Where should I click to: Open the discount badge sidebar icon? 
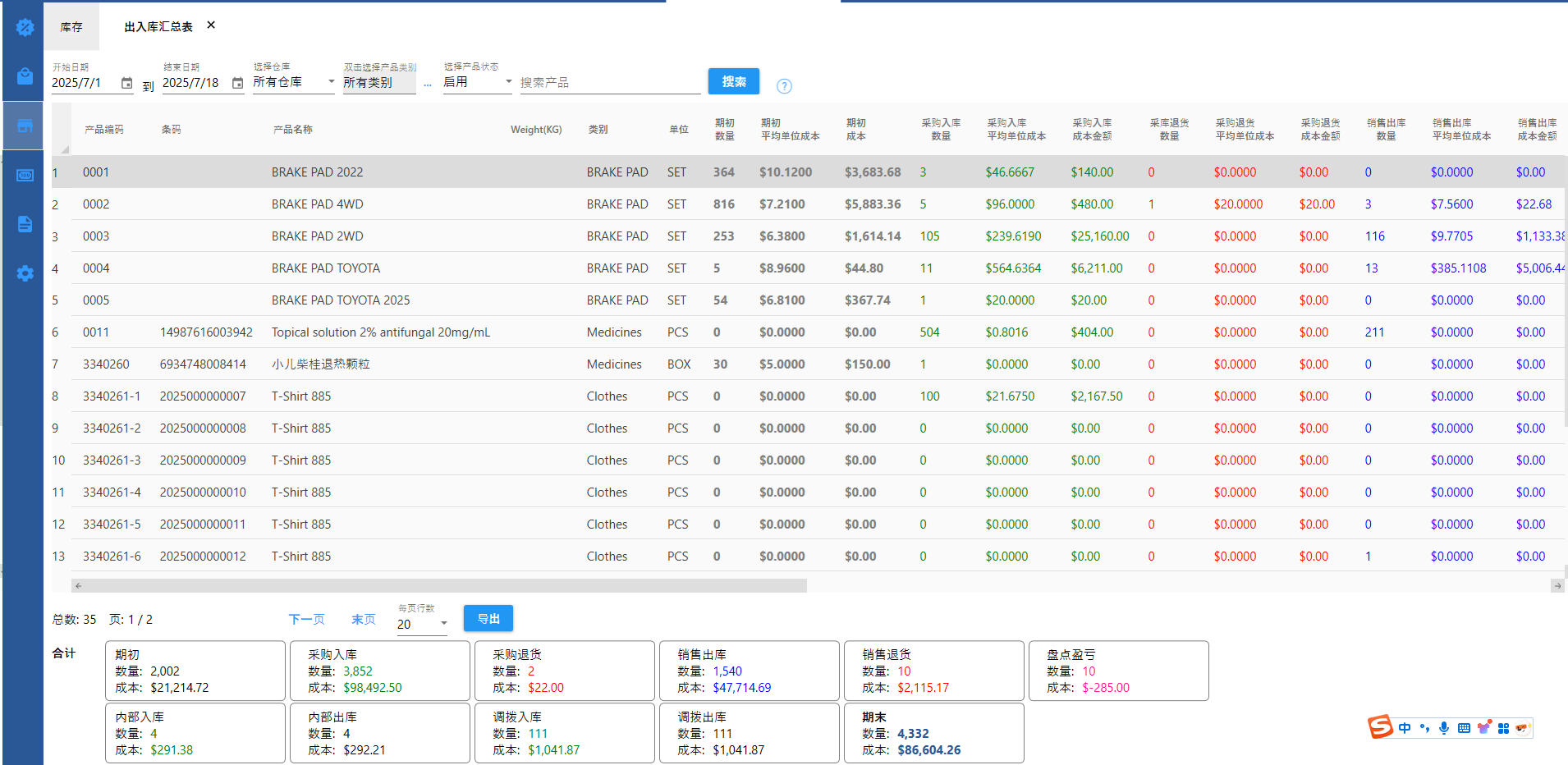pos(25,28)
